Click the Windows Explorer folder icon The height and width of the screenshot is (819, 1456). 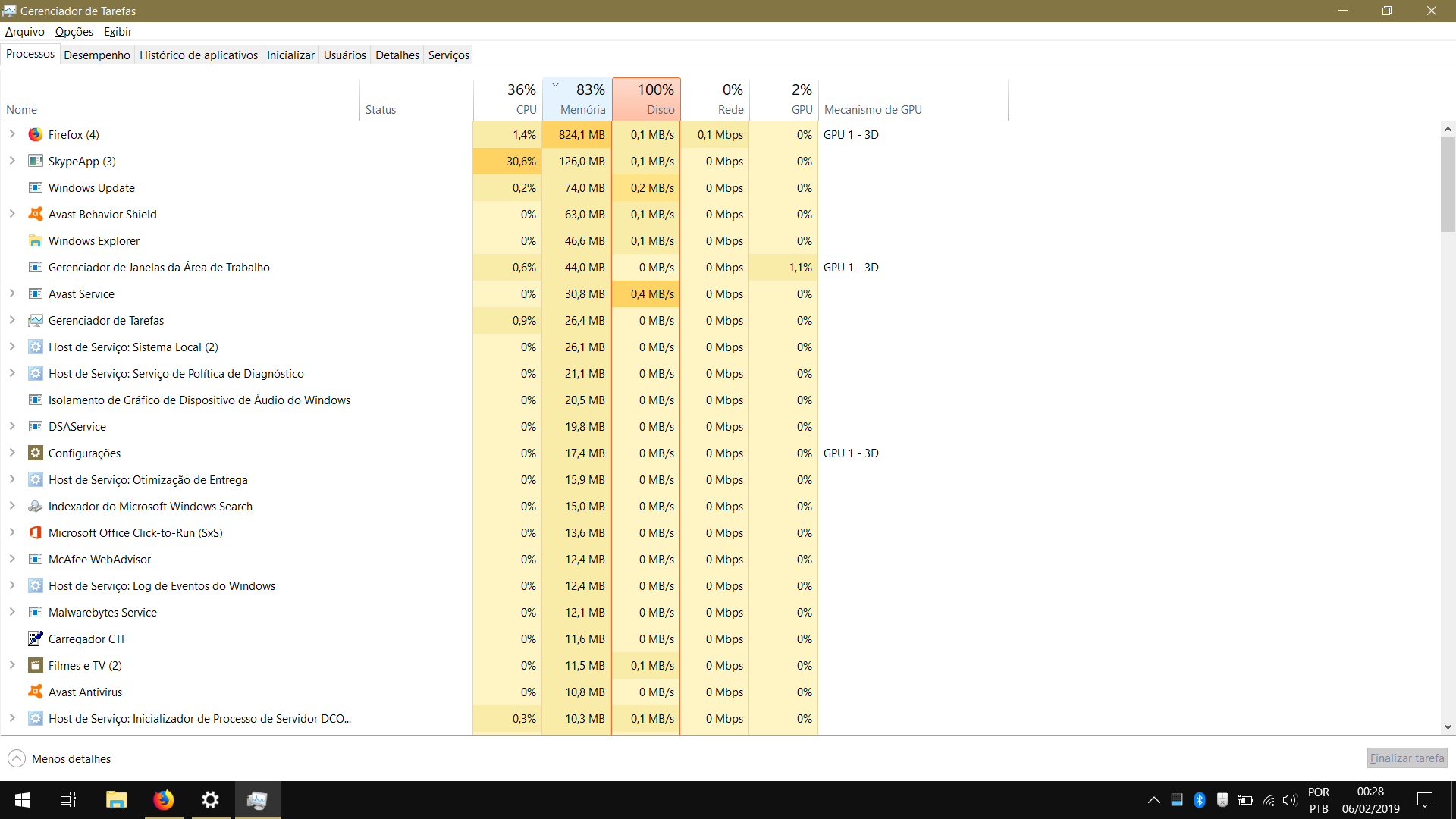tap(35, 240)
